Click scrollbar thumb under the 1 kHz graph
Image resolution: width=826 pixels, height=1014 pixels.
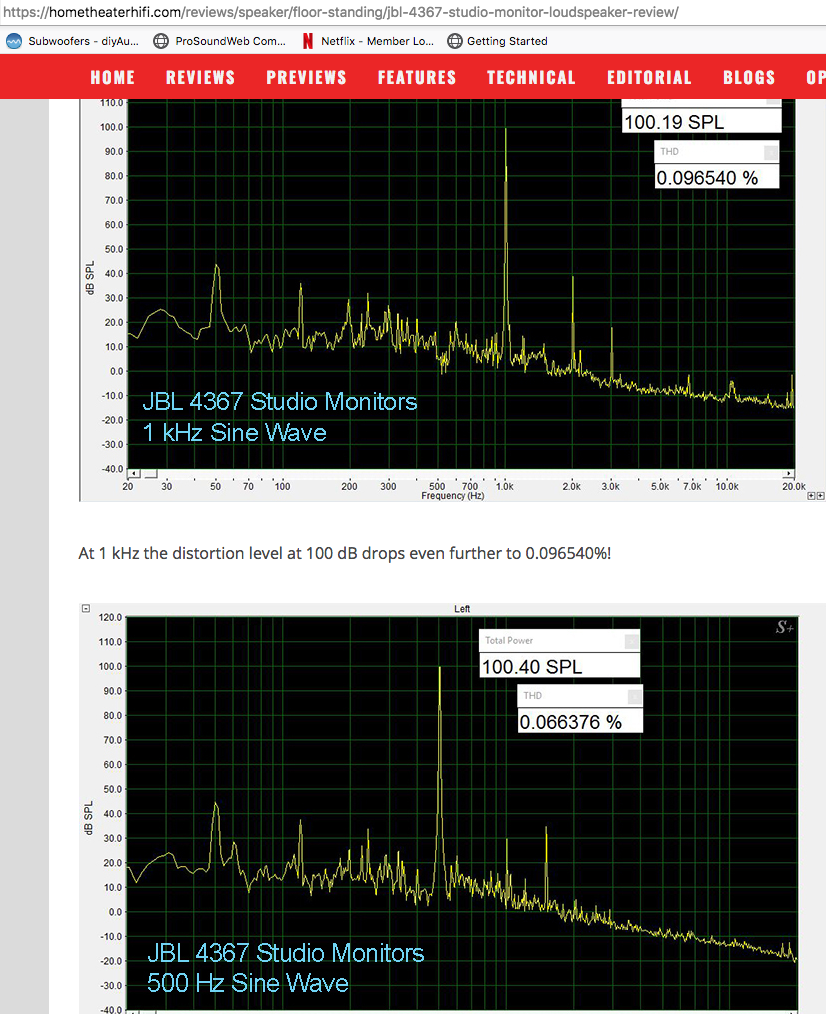[151, 474]
